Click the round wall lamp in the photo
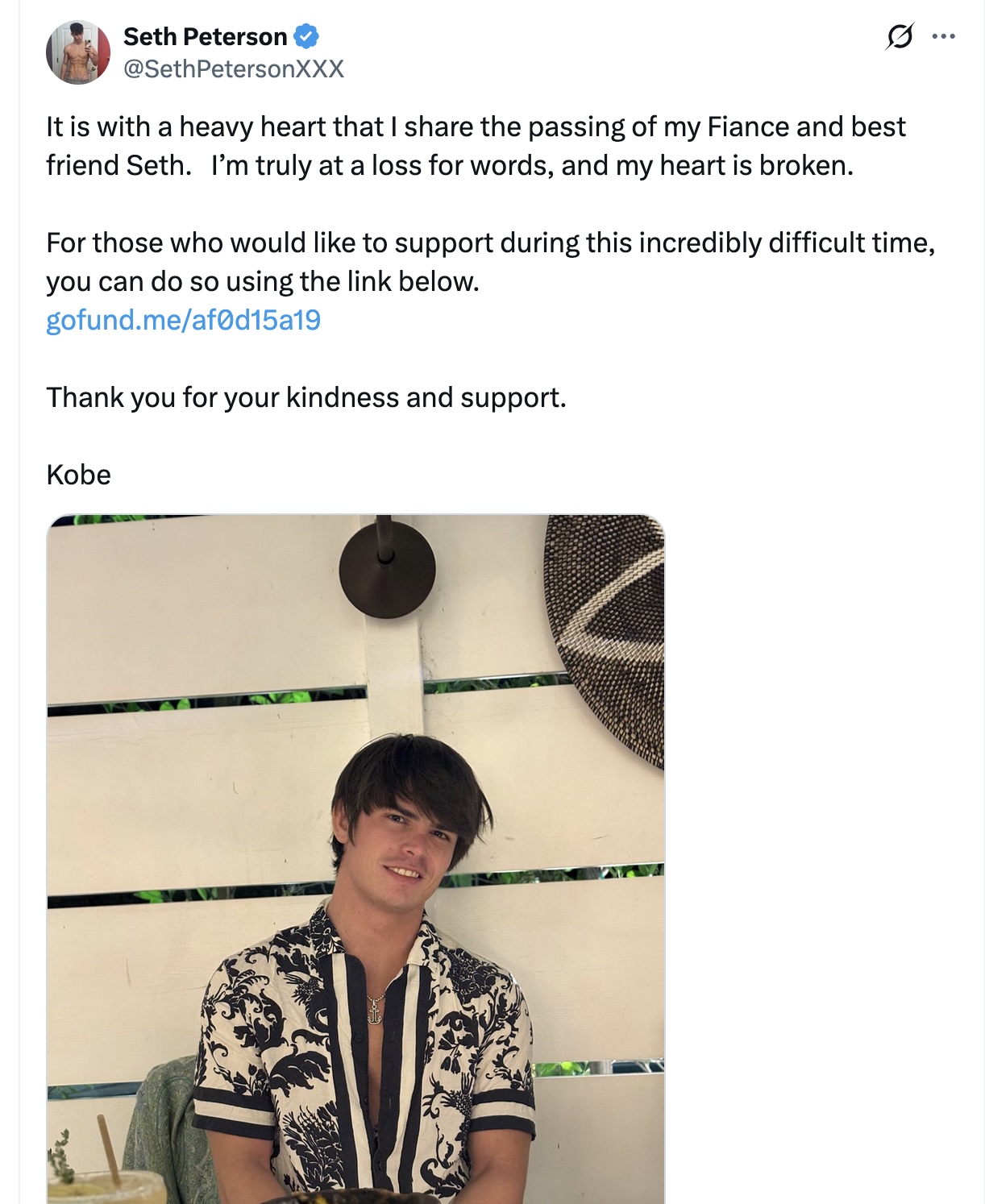Screen dimensions: 985x1204 387,570
